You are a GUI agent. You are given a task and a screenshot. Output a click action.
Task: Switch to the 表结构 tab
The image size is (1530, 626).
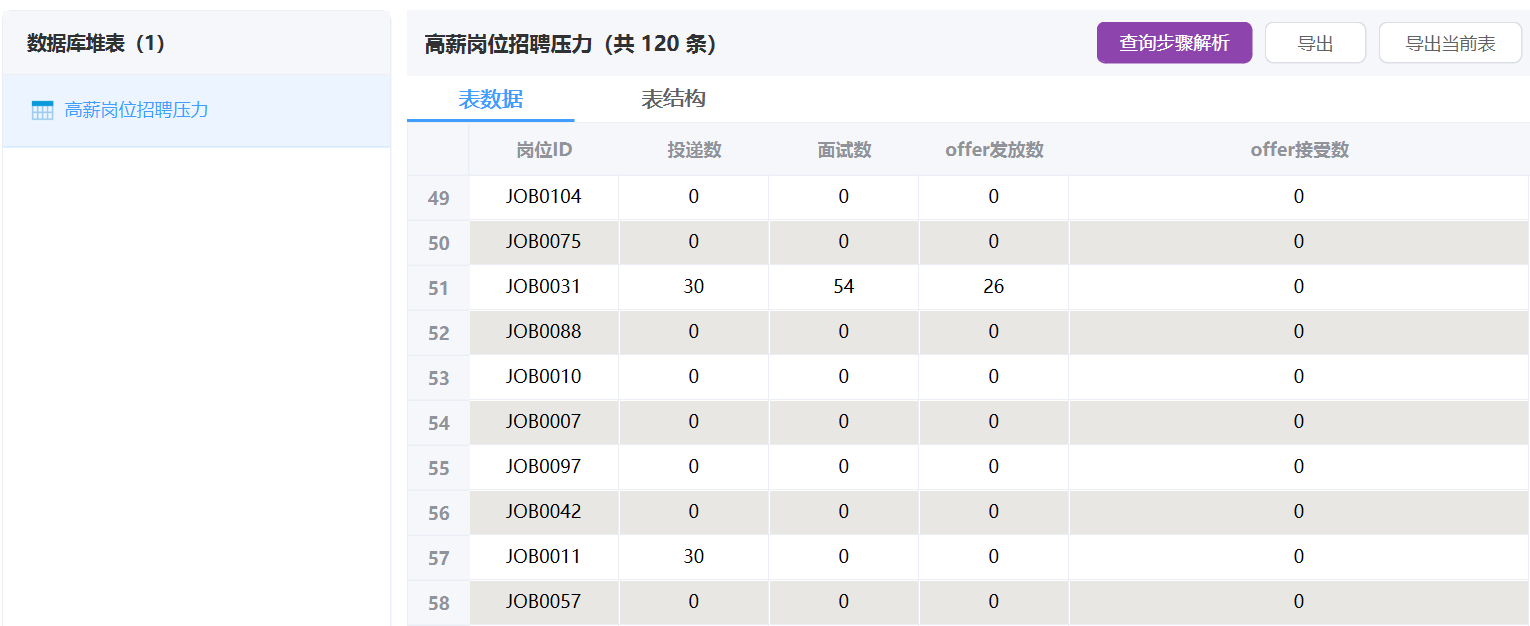point(673,99)
